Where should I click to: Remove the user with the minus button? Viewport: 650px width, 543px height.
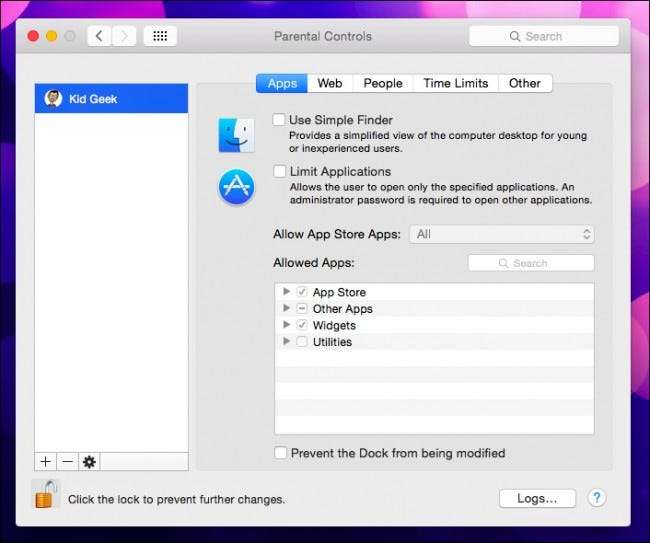(x=68, y=461)
